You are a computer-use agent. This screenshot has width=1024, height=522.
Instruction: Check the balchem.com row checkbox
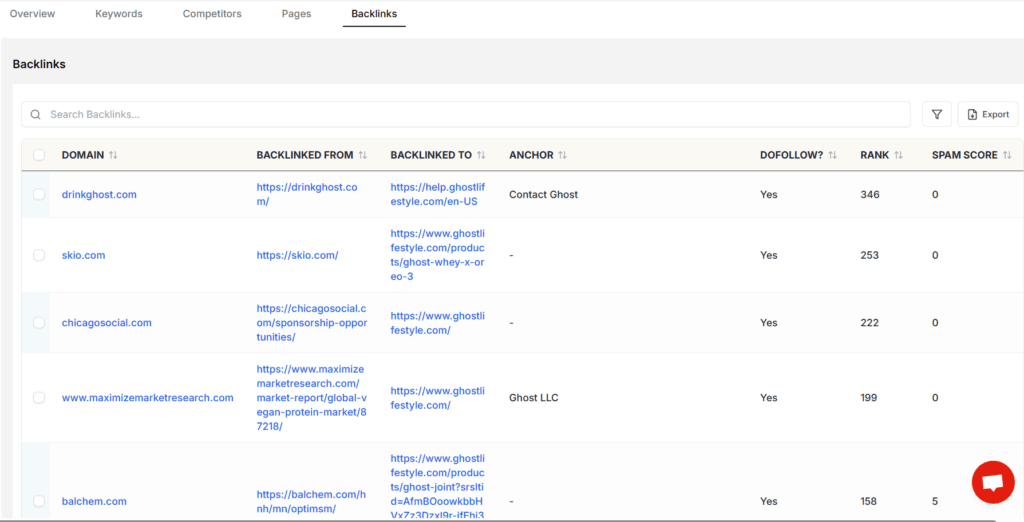[x=39, y=501]
